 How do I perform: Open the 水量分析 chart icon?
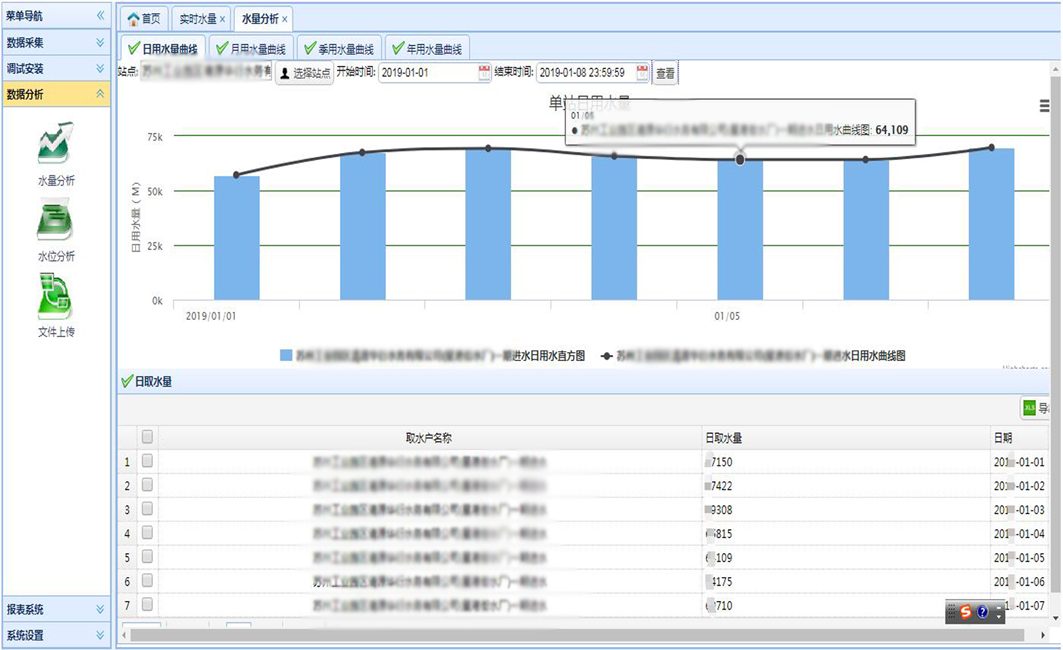click(x=56, y=143)
